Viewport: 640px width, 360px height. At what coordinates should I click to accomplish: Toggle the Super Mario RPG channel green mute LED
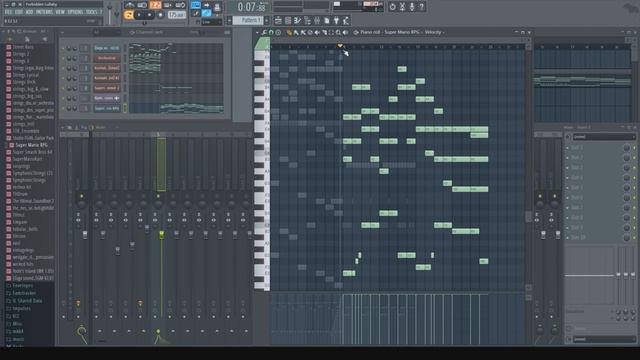63,108
